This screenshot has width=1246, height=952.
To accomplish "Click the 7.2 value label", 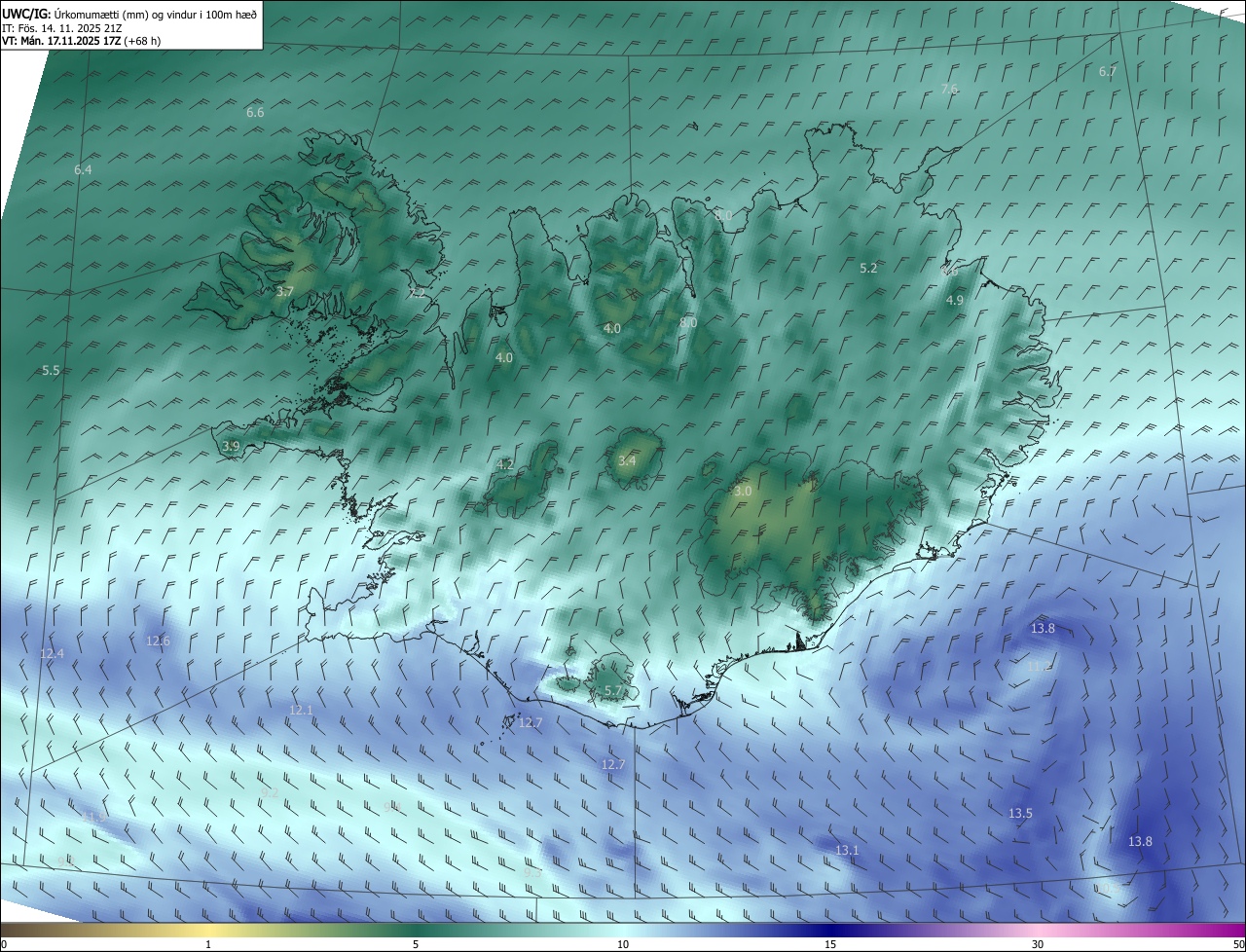I will pos(417,293).
